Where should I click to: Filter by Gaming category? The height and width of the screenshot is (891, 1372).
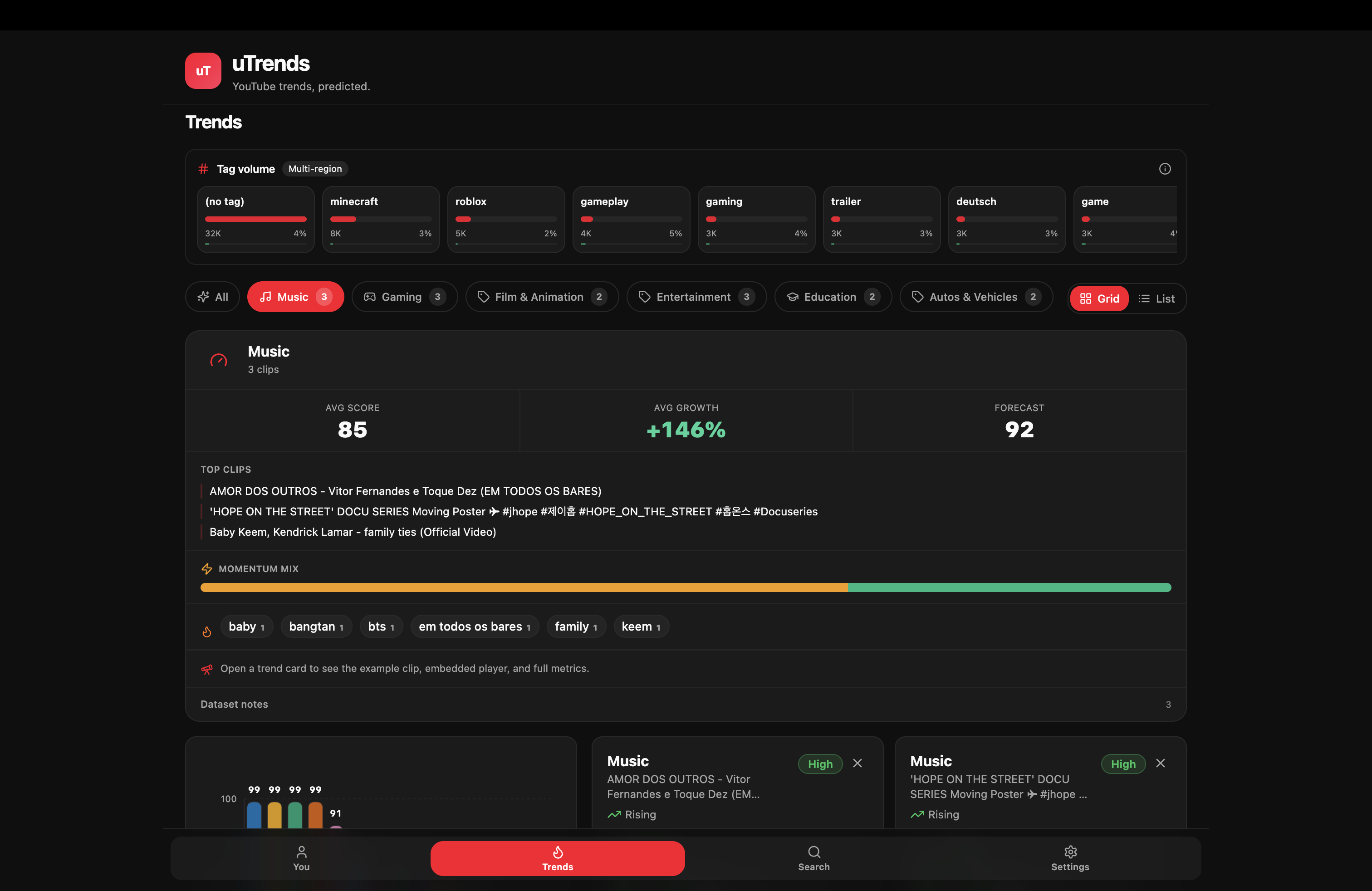(405, 297)
